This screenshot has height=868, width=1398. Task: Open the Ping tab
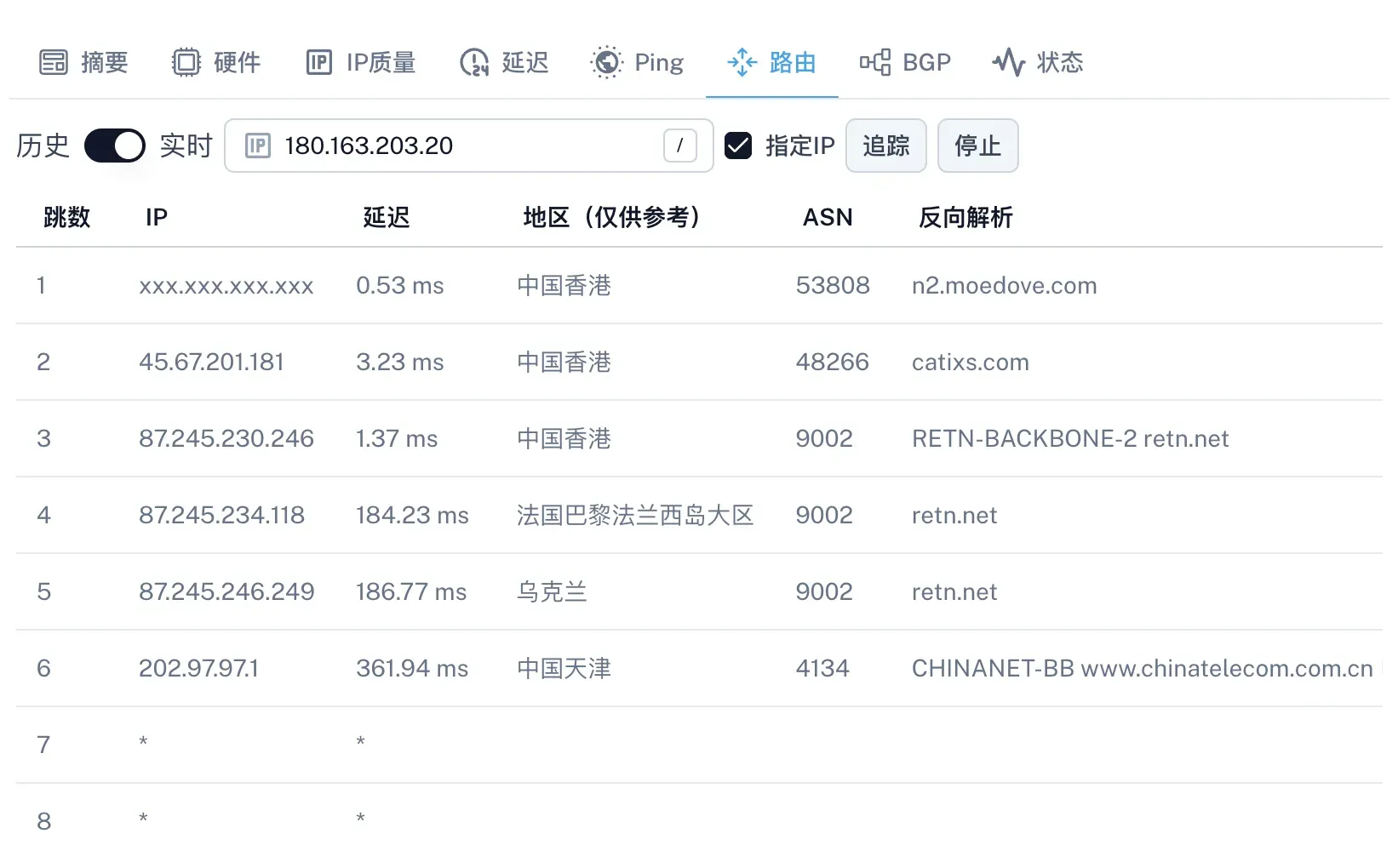(637, 62)
